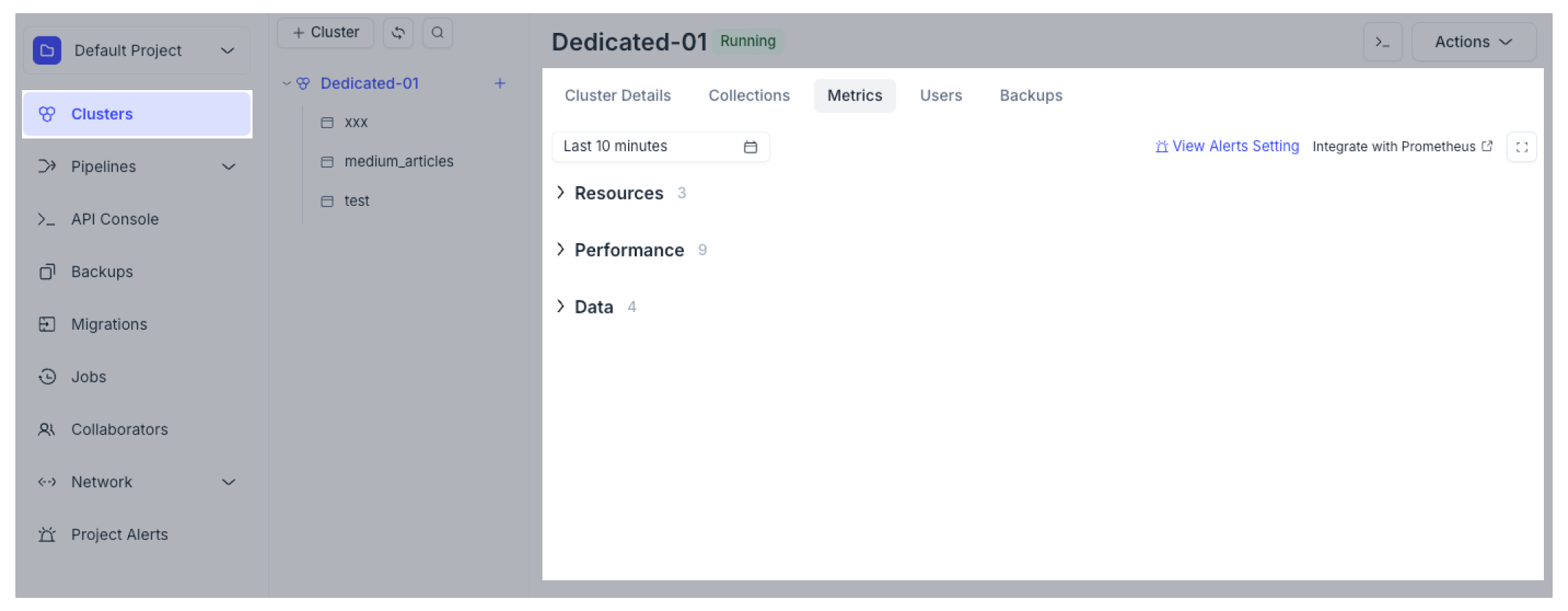The width and height of the screenshot is (1568, 611).
Task: Click the refresh clusters icon
Action: point(398,33)
